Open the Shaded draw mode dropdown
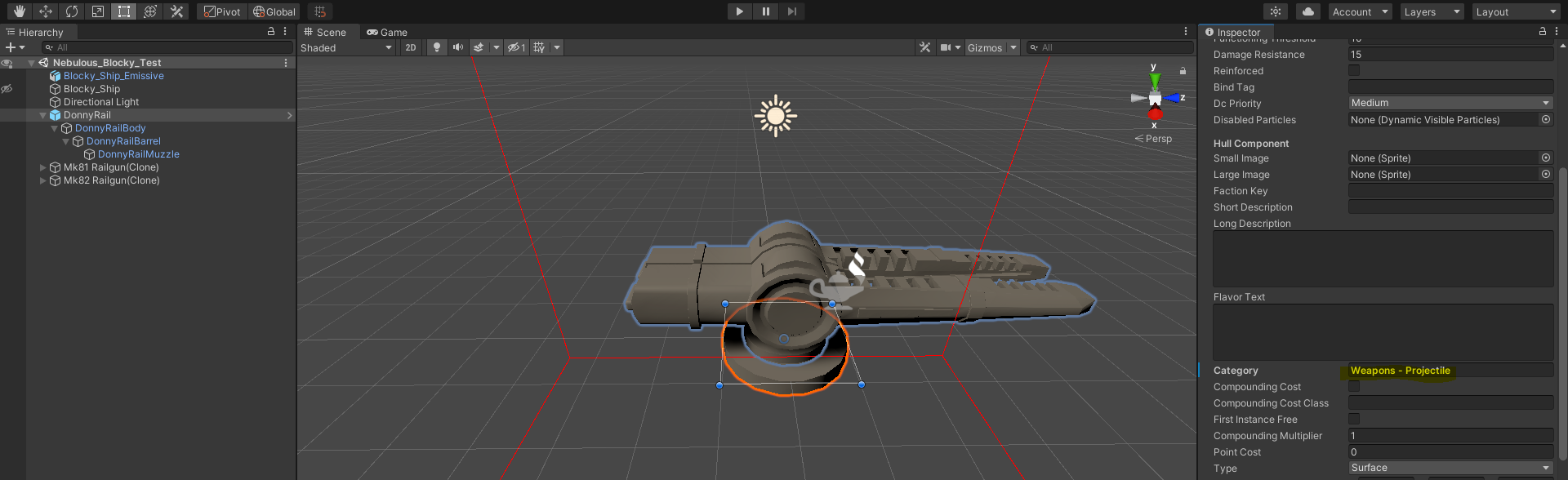This screenshot has height=480, width=1568. pos(346,47)
